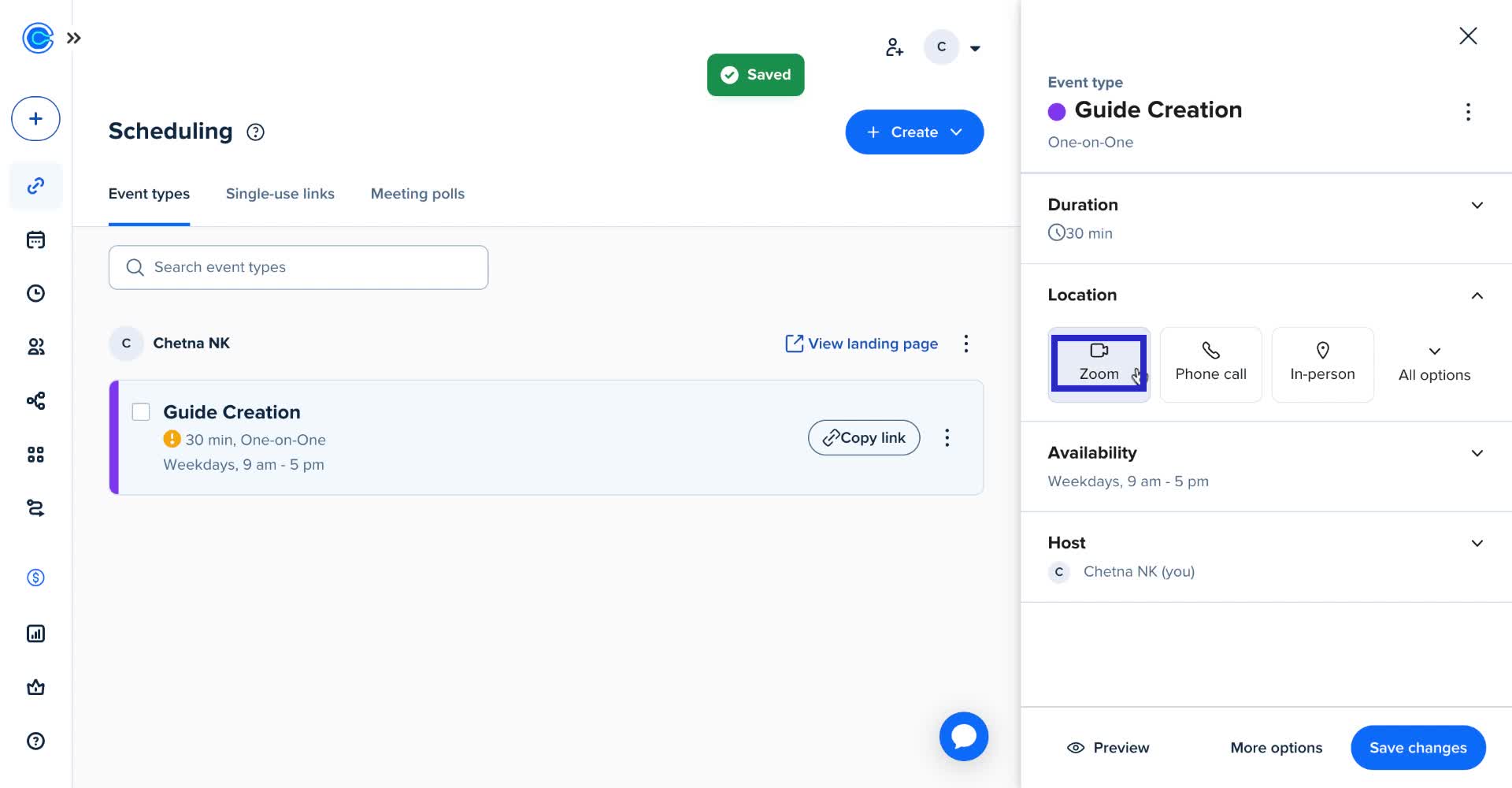Click the Save changes button
This screenshot has height=788, width=1512.
tap(1417, 748)
